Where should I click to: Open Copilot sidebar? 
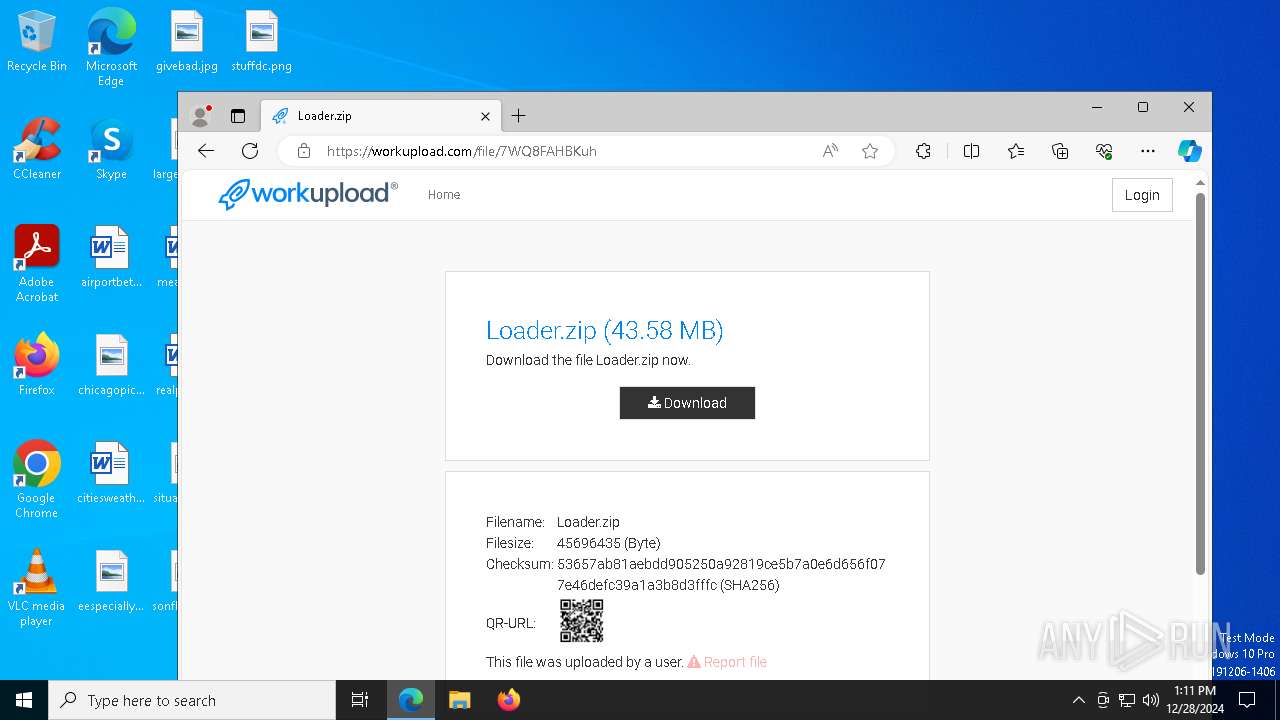[x=1189, y=151]
